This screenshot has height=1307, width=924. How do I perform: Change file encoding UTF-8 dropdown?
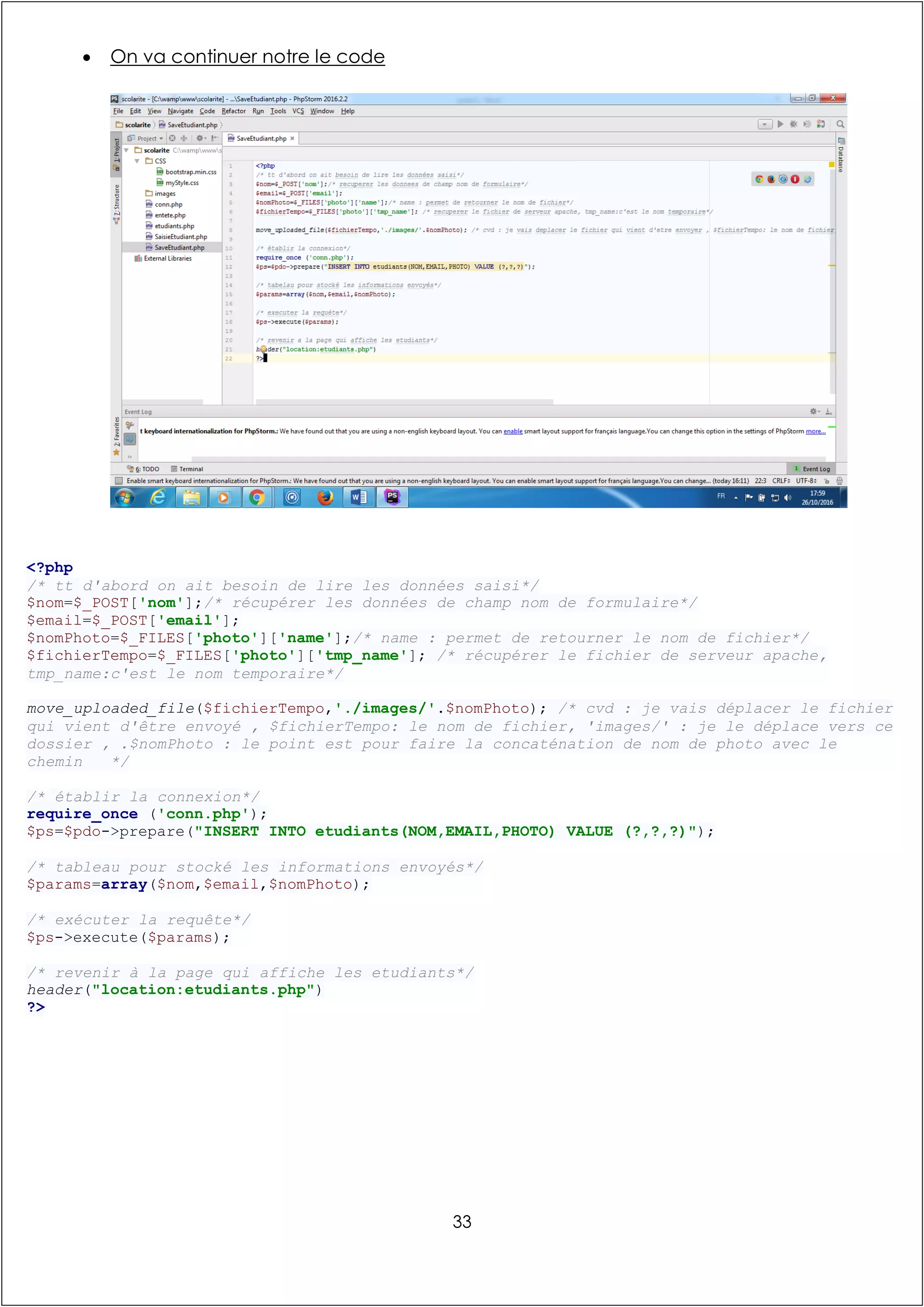pyautogui.click(x=806, y=481)
